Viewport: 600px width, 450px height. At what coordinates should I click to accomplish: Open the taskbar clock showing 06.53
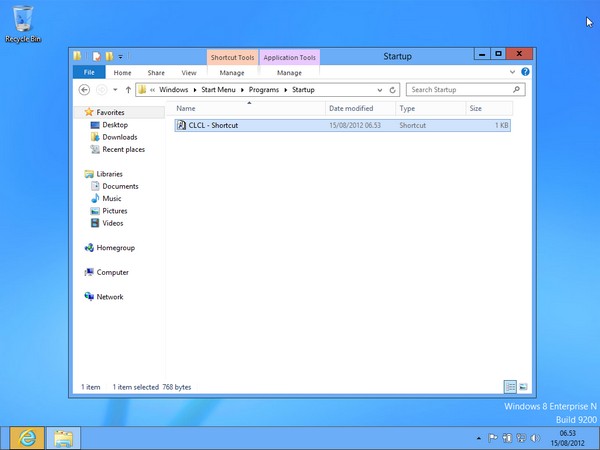[567, 438]
